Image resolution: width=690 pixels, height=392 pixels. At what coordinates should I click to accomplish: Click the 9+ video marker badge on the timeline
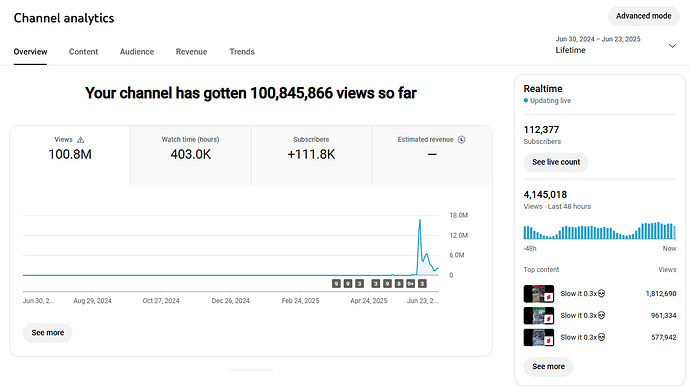pos(410,284)
